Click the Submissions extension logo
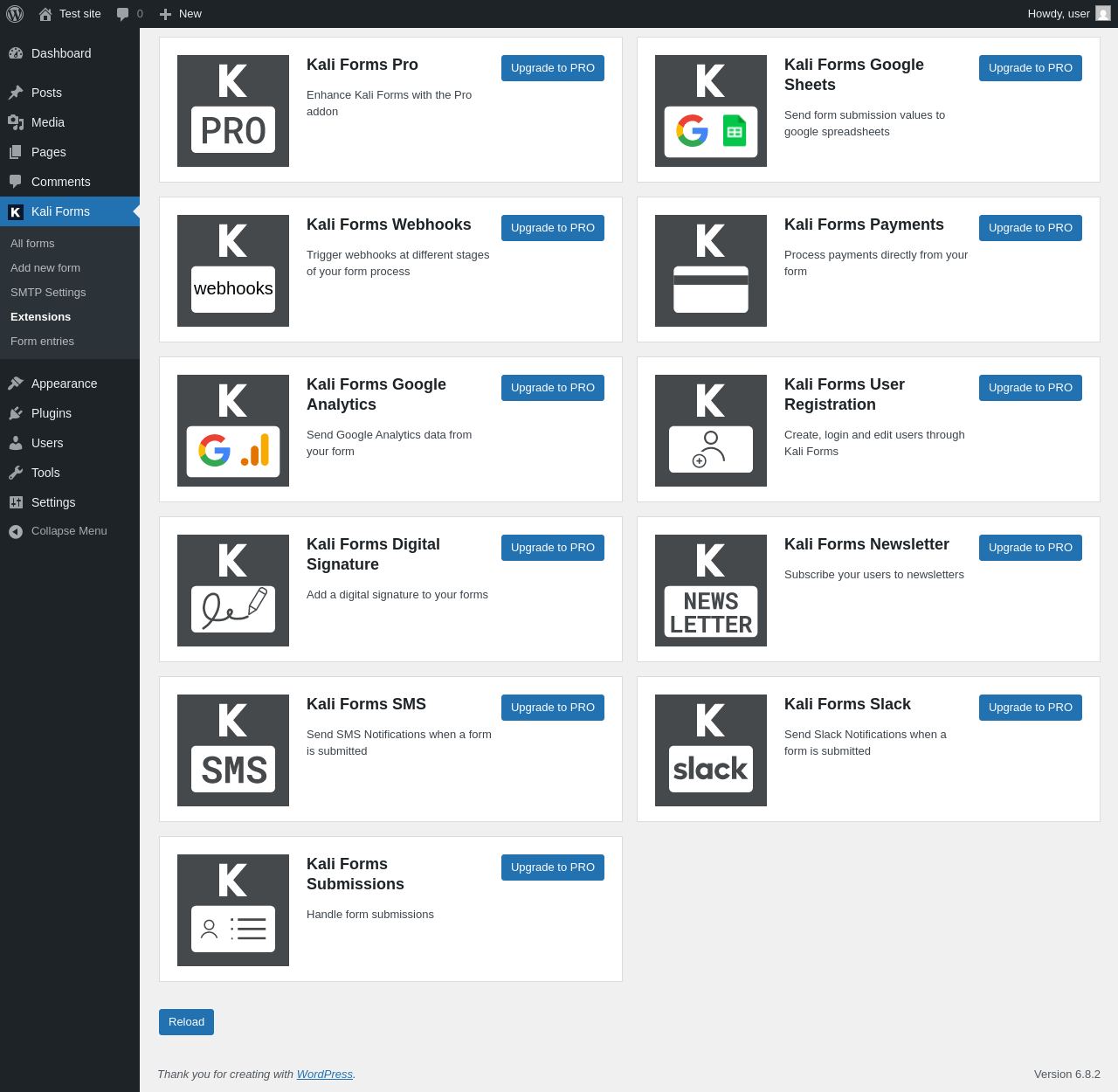The image size is (1118, 1092). click(x=233, y=910)
